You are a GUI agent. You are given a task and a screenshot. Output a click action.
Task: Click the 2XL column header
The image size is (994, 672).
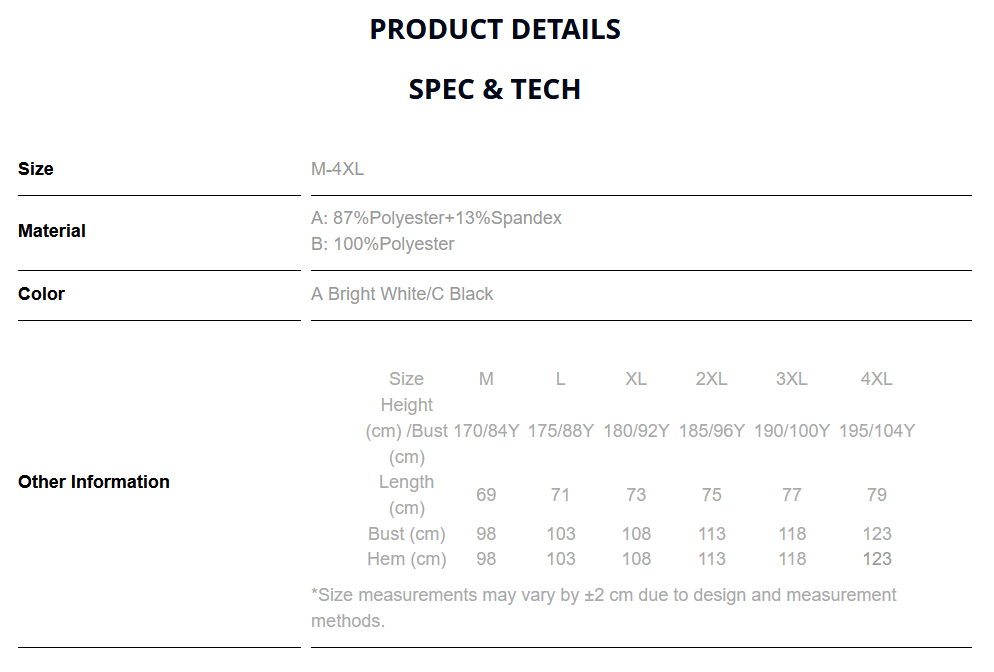[711, 379]
